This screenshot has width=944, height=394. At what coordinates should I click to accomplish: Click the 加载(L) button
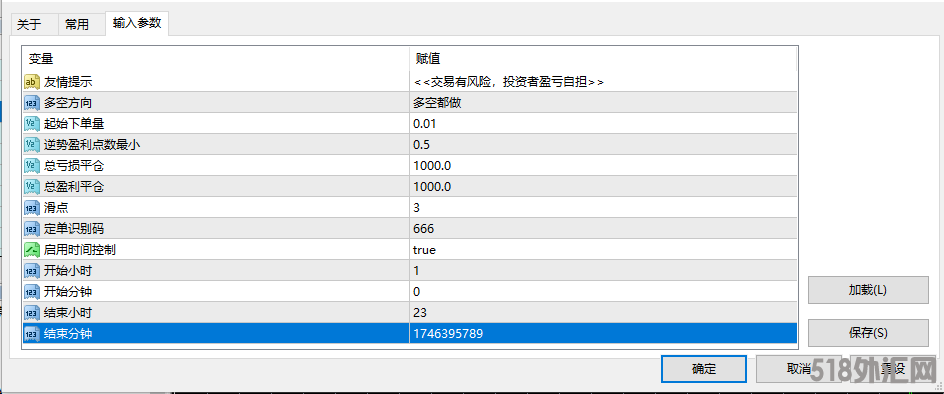point(868,290)
